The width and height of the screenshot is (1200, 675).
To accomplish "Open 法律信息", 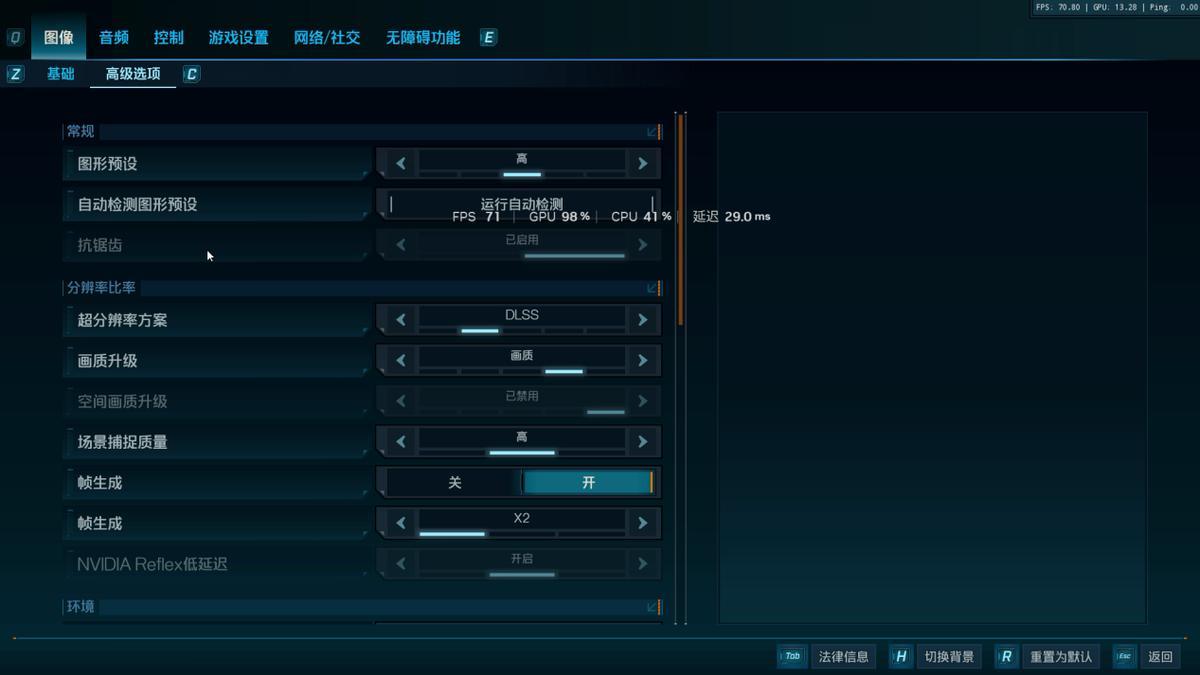I will [x=843, y=657].
